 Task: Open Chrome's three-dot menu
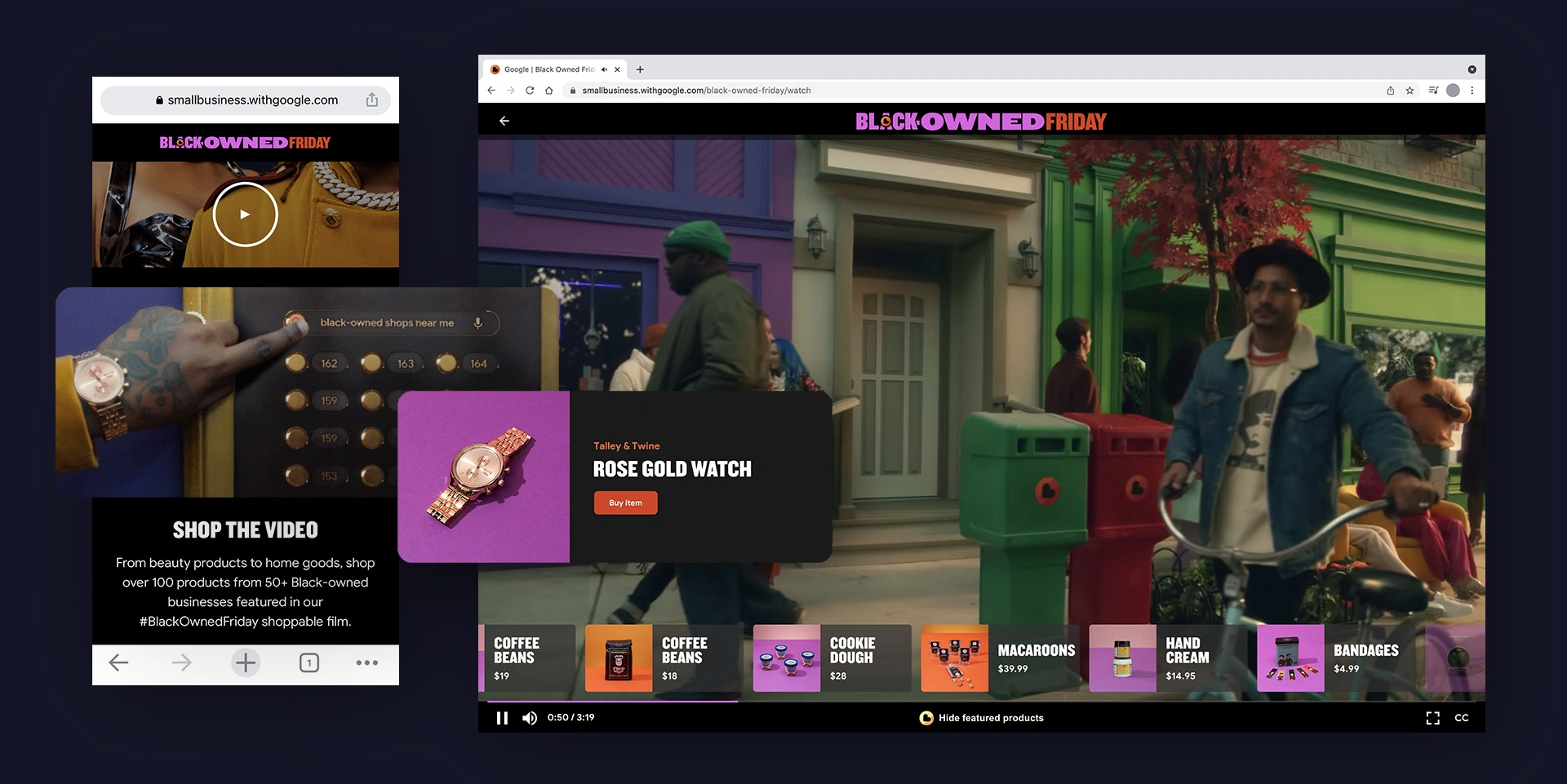1472,91
